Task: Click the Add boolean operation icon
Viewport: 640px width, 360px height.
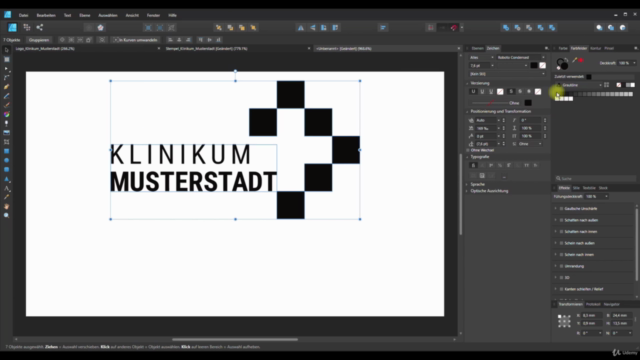Action: click(x=506, y=28)
